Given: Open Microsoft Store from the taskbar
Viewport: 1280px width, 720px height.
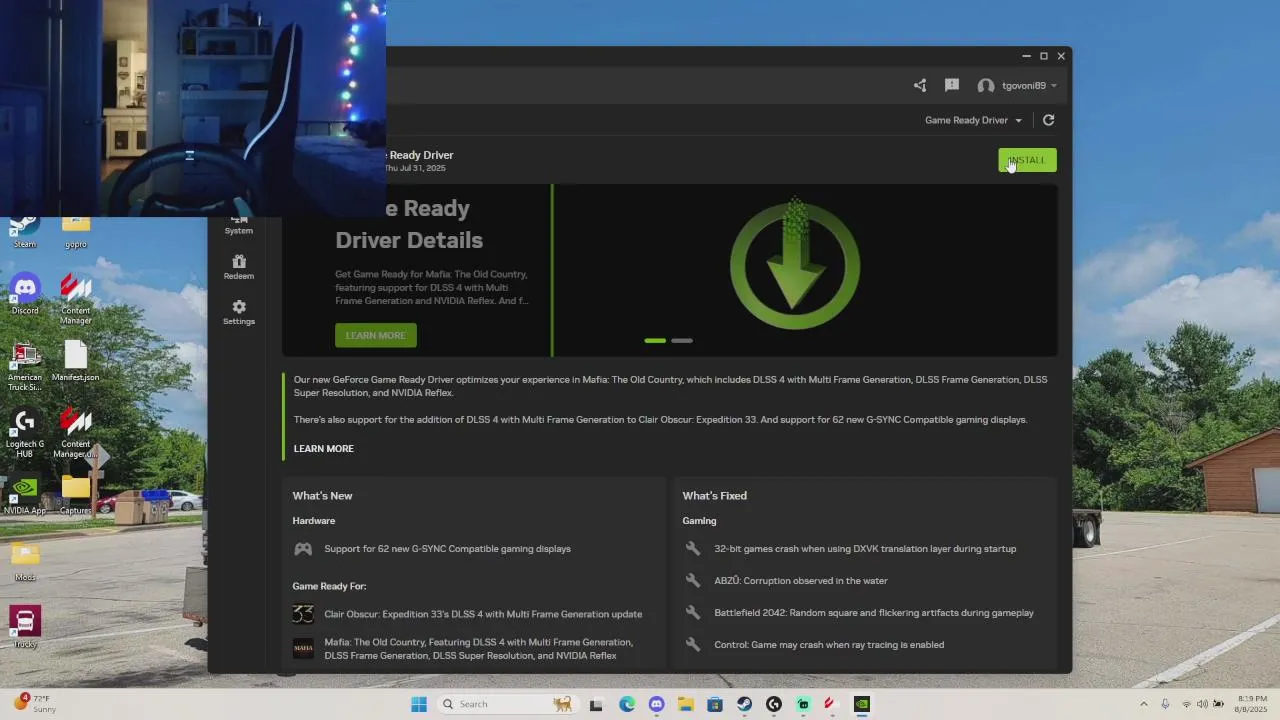Looking at the screenshot, I should [x=715, y=704].
